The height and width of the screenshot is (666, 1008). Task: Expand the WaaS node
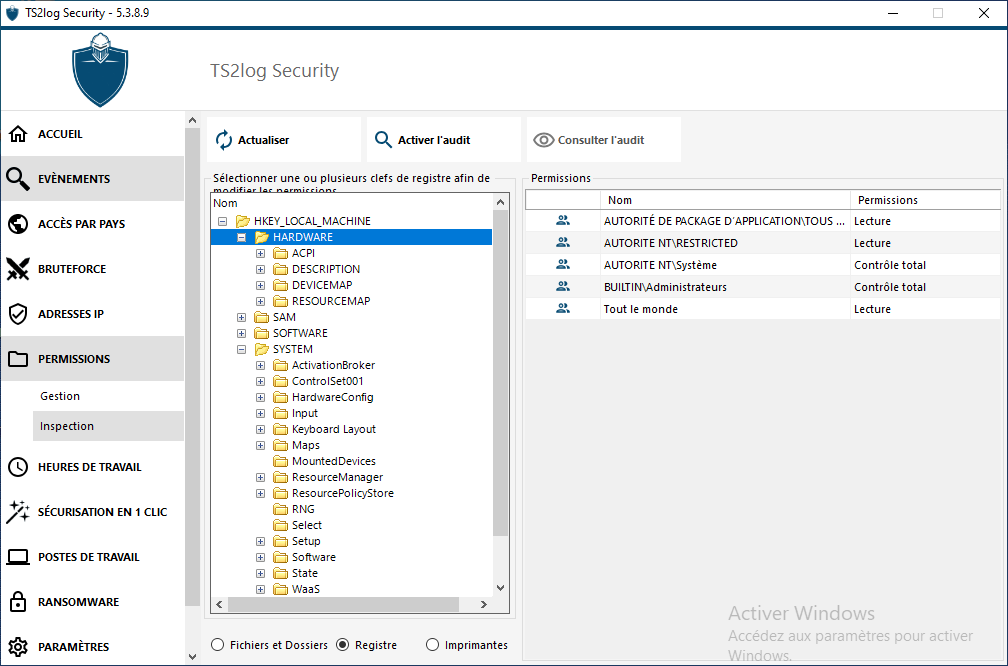click(260, 589)
